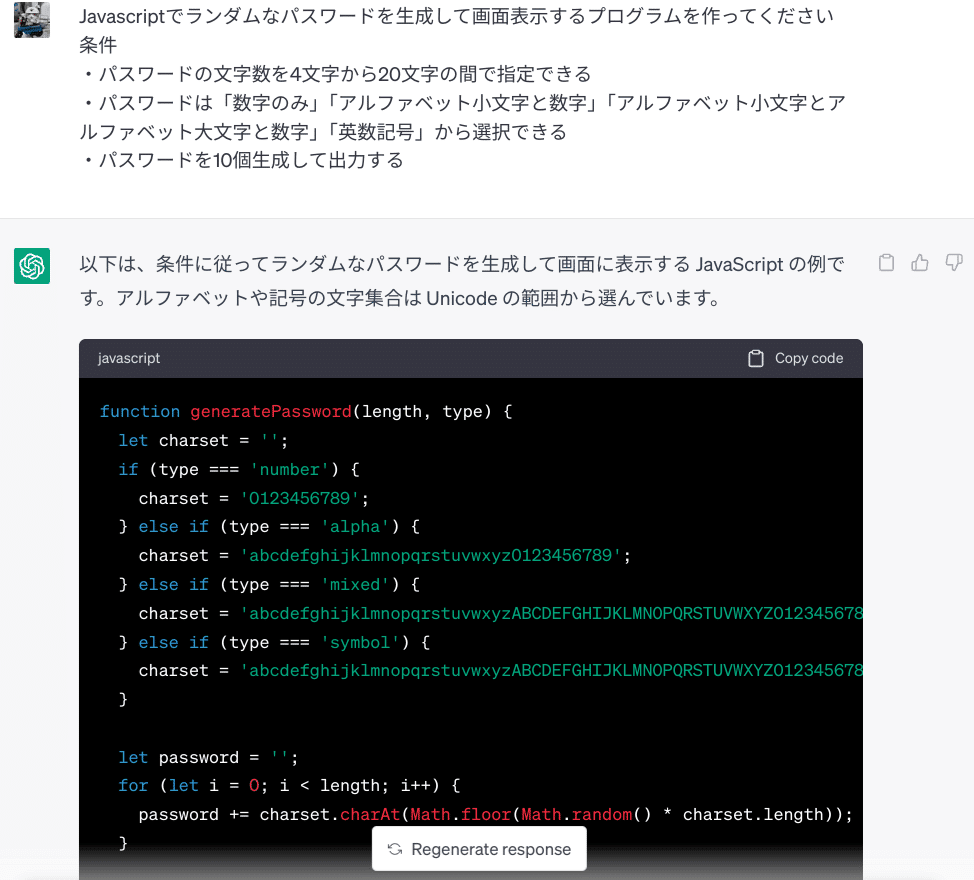Click Regenerate response button
Image resolution: width=974 pixels, height=880 pixels.
[x=479, y=849]
